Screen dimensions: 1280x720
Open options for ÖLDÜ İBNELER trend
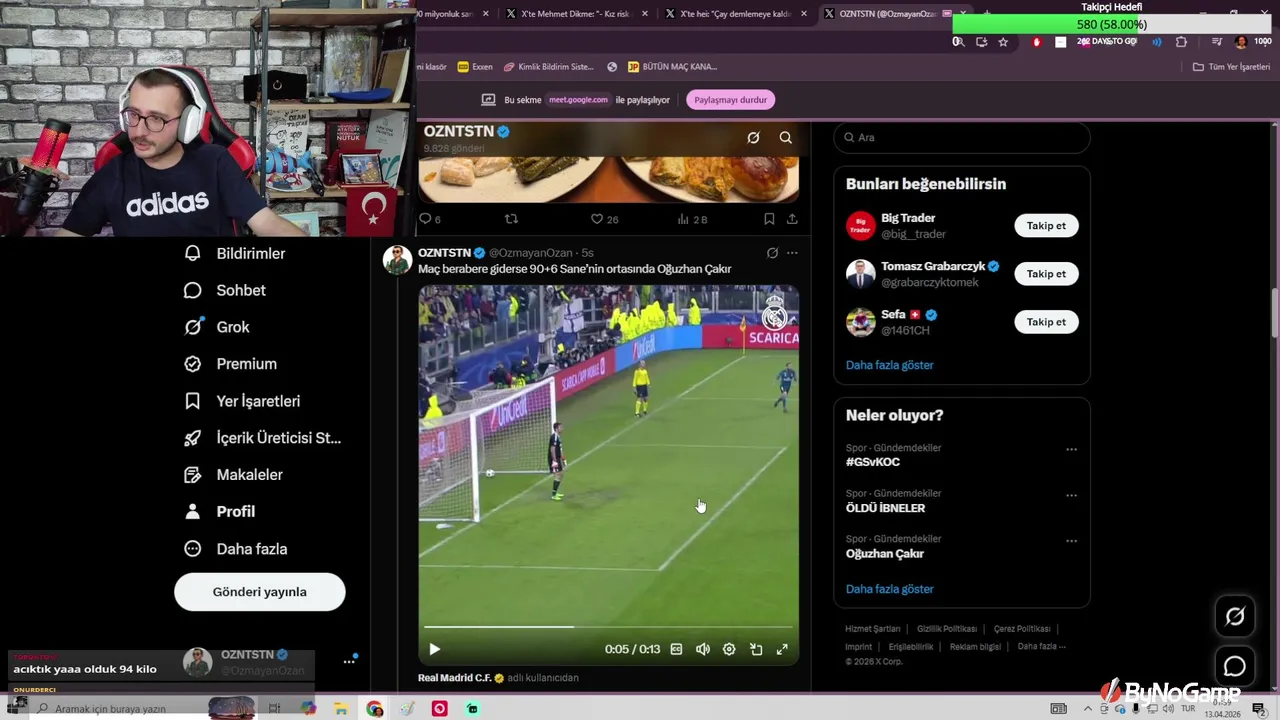pyautogui.click(x=1071, y=495)
